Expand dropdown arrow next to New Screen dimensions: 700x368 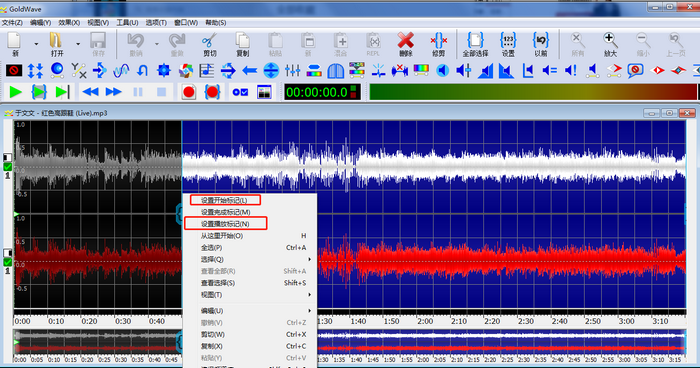point(36,44)
